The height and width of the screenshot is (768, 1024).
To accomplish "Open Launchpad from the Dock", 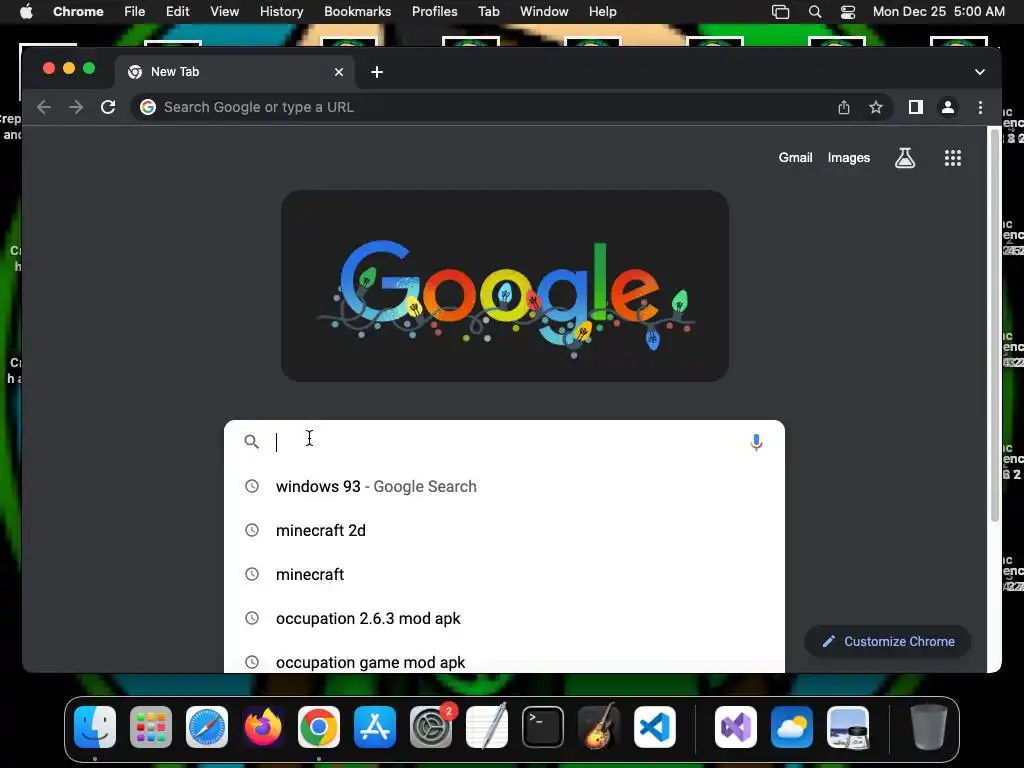I will (151, 727).
